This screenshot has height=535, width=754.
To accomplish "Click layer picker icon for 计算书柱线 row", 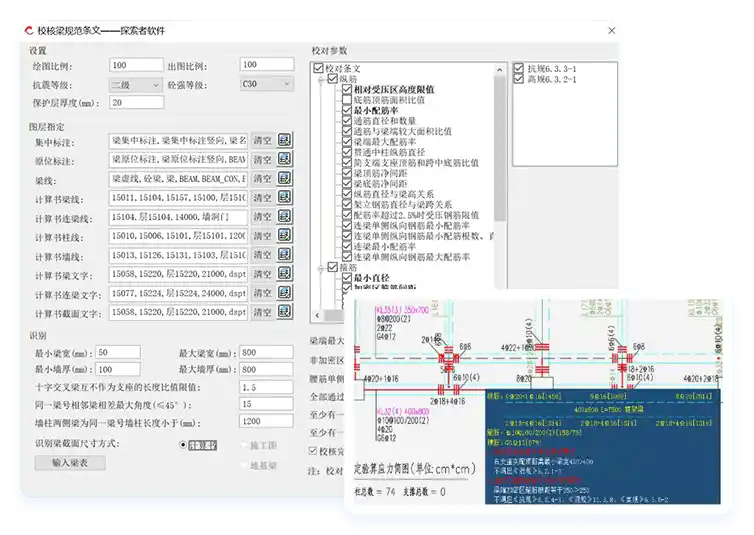I will 285,236.
